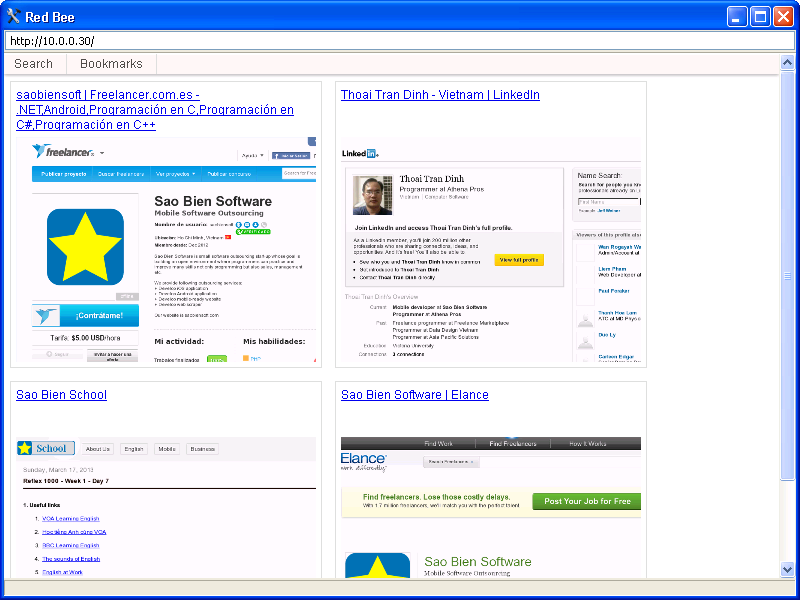Maximize the Red Bee window
Image resolution: width=800 pixels, height=600 pixels.
[x=760, y=17]
